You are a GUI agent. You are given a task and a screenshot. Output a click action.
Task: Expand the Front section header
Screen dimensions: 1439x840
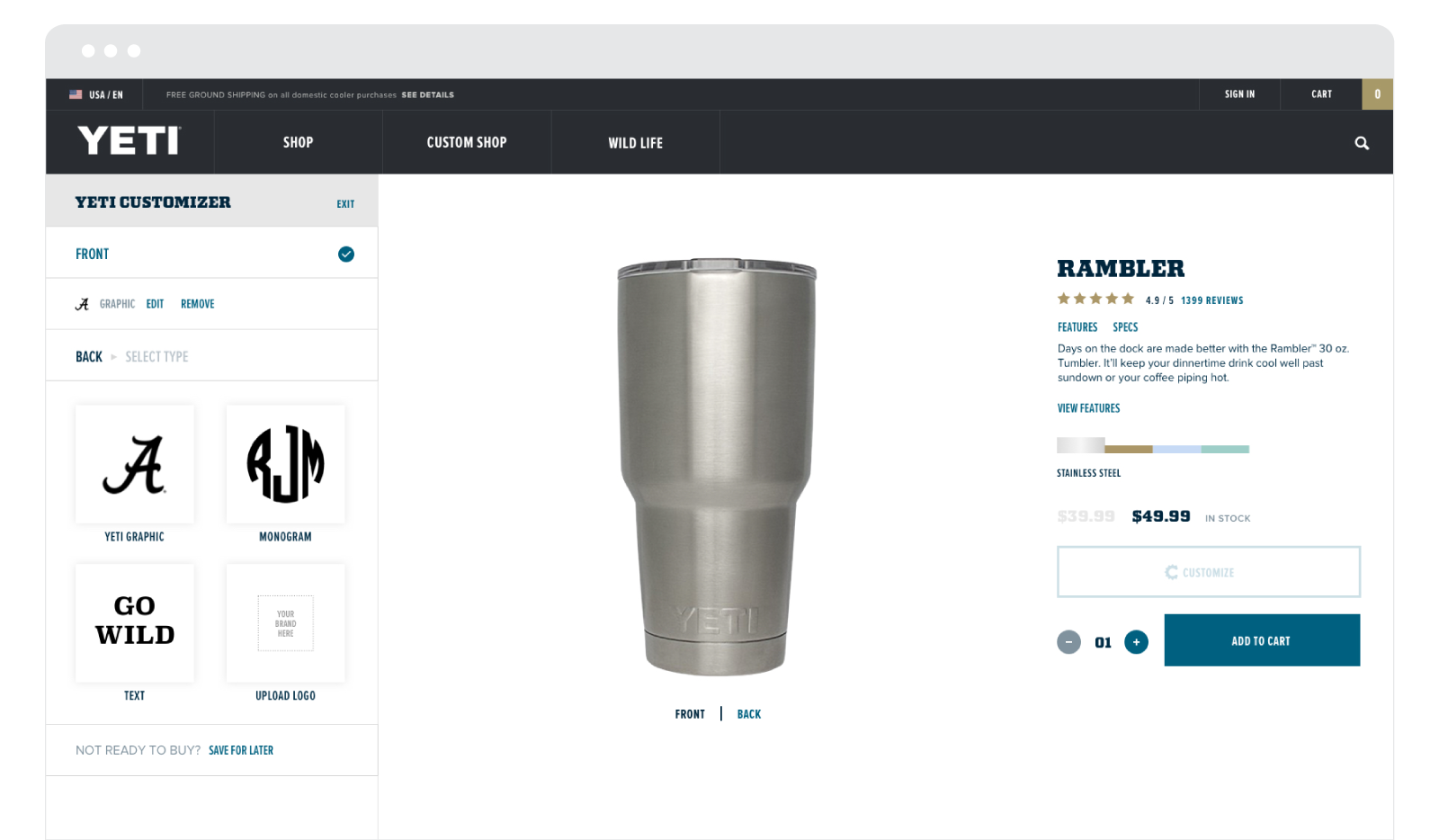[x=211, y=254]
